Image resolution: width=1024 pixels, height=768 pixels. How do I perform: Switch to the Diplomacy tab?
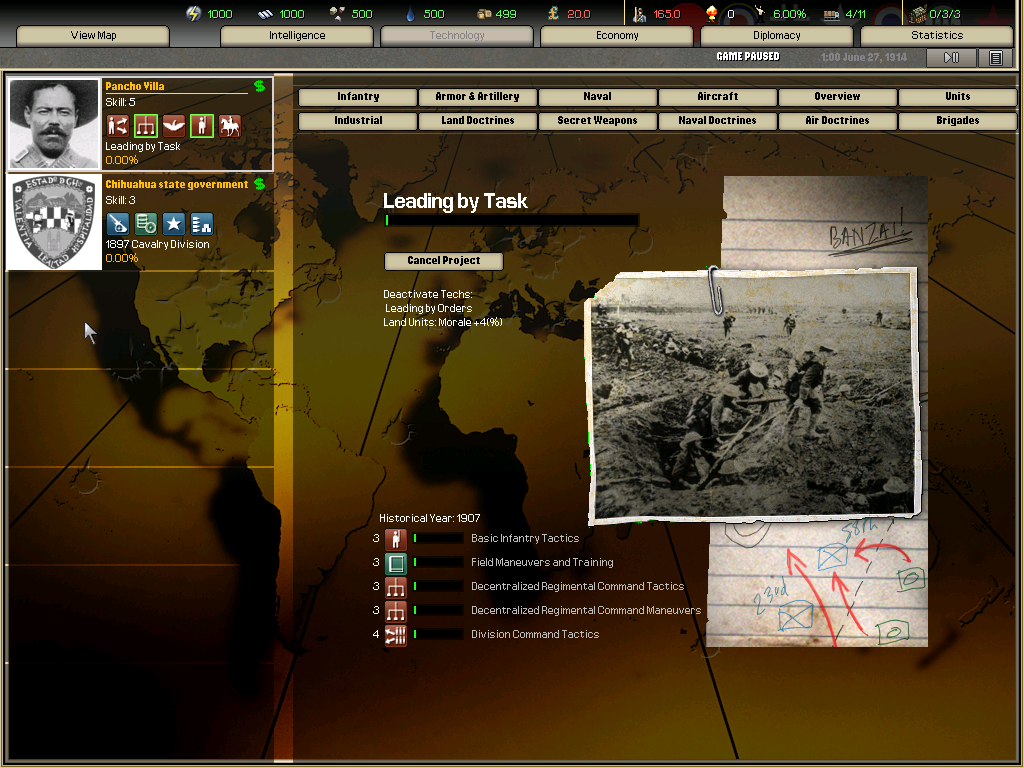[x=776, y=36]
